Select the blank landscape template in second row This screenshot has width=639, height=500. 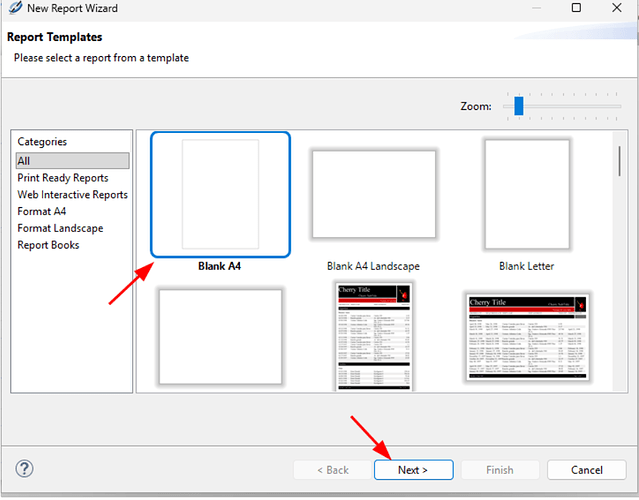[220, 336]
